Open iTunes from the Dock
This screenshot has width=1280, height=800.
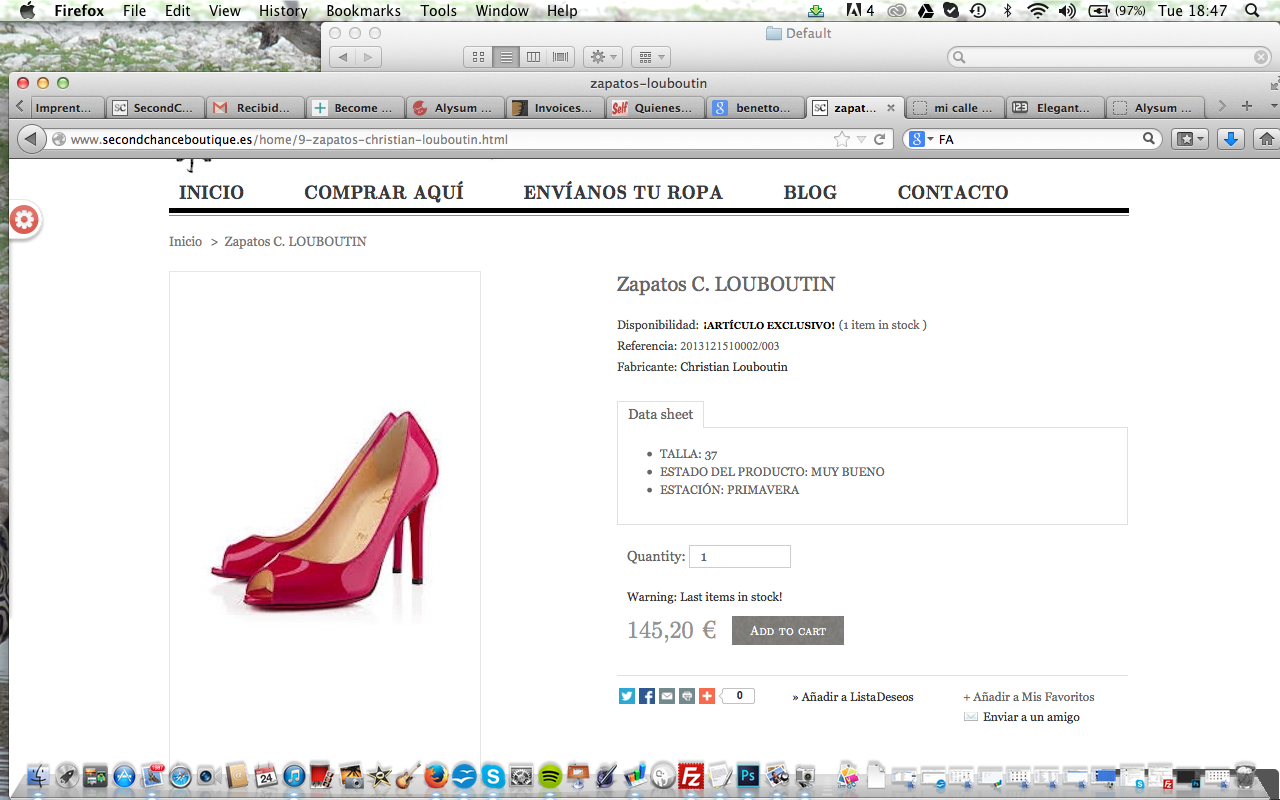294,775
